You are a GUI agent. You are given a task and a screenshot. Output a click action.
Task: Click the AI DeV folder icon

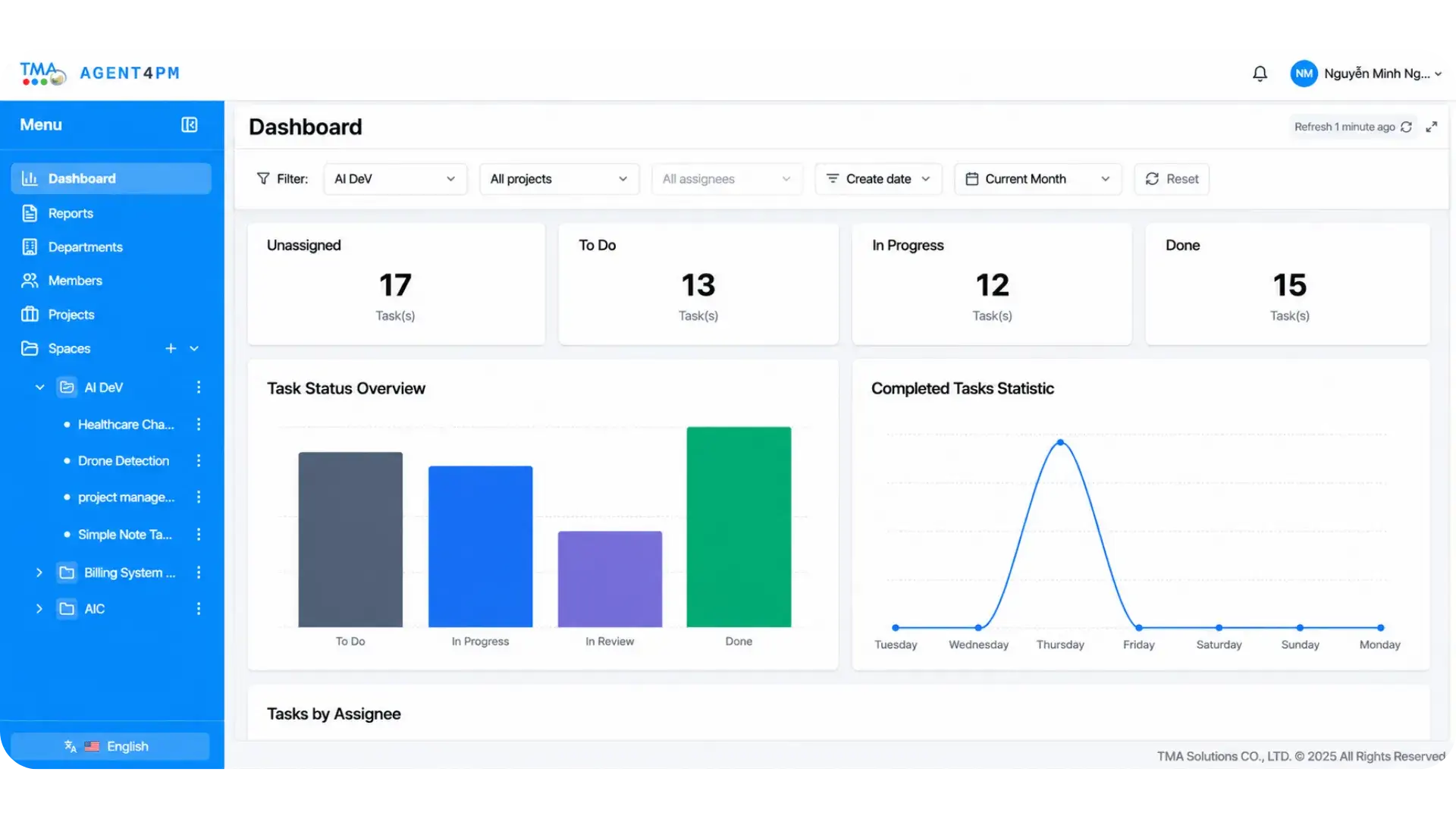(67, 388)
